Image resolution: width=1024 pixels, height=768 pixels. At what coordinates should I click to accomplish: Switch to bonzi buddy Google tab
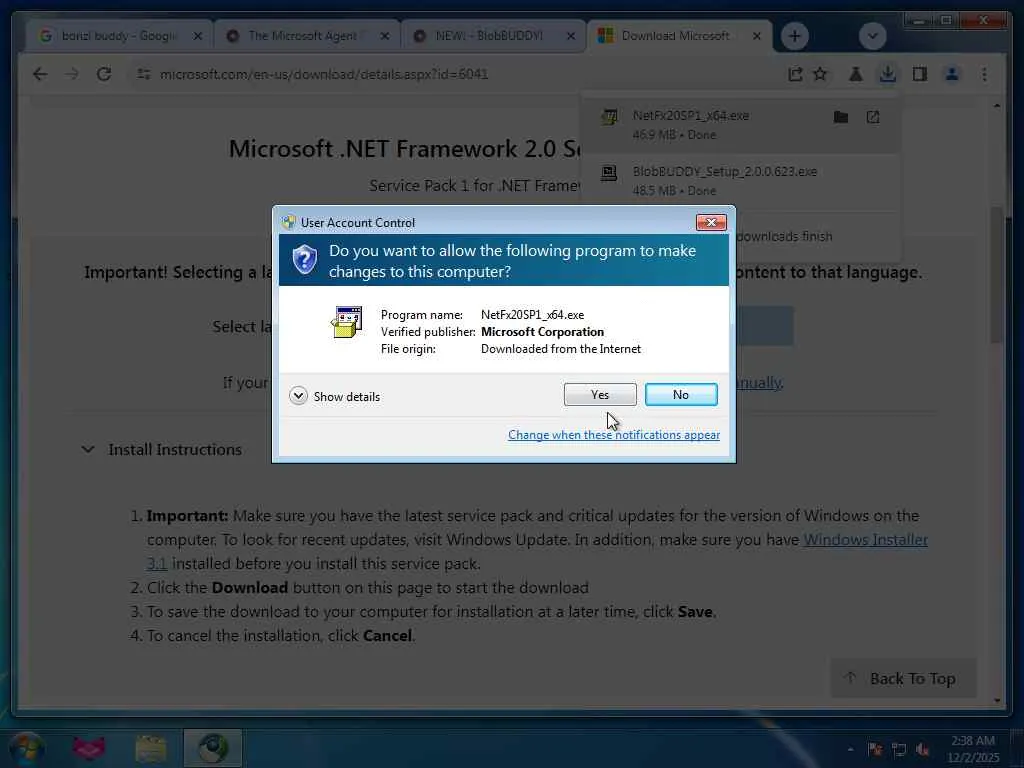pos(120,36)
